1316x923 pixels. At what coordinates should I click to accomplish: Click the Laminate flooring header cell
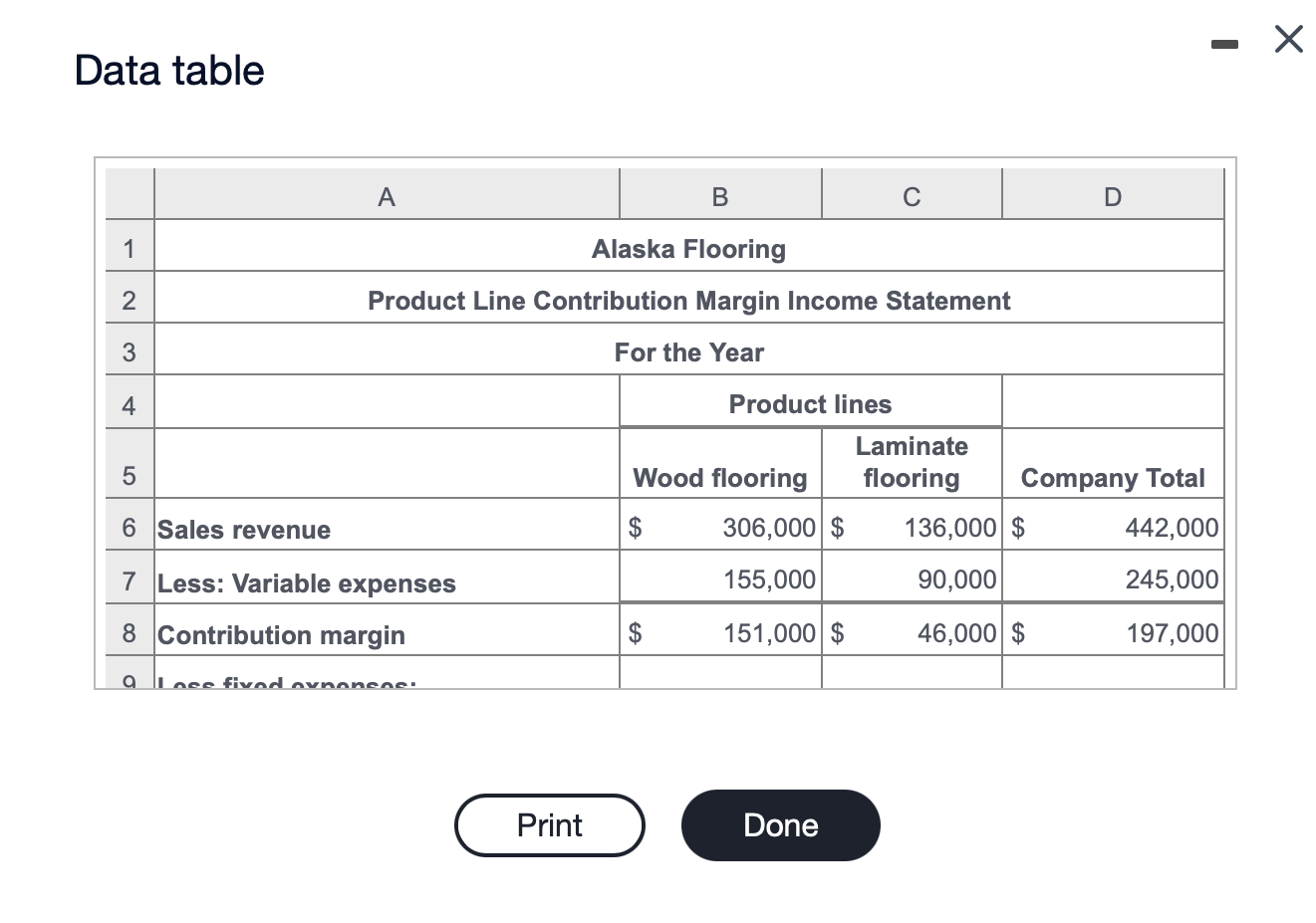pos(911,462)
